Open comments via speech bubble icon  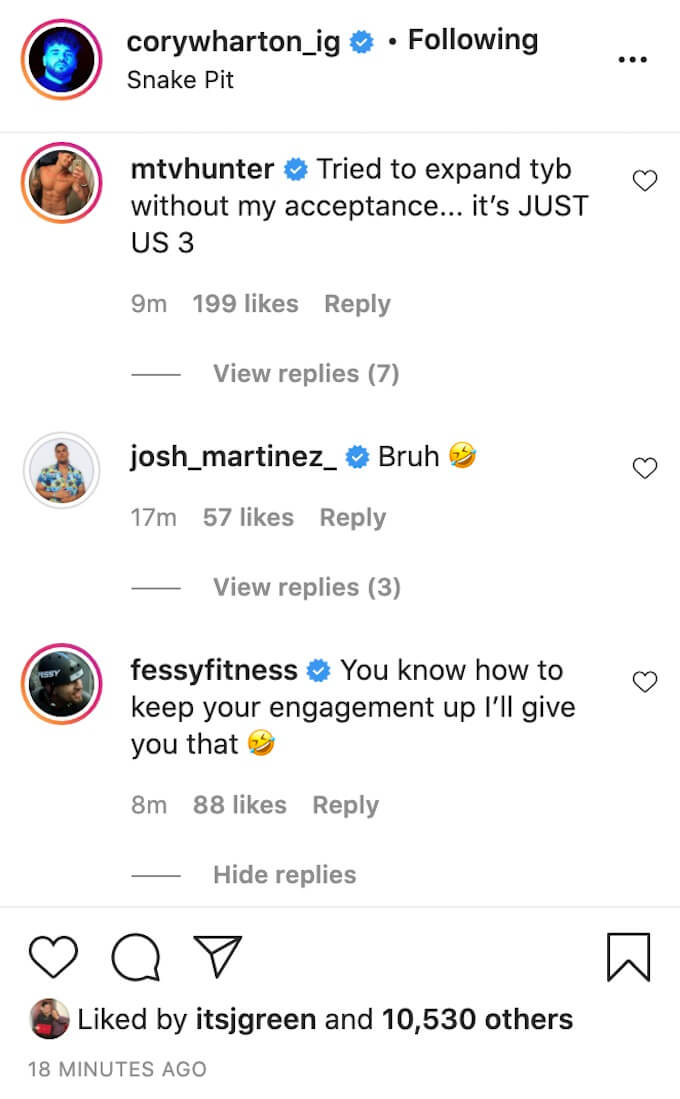(137, 958)
